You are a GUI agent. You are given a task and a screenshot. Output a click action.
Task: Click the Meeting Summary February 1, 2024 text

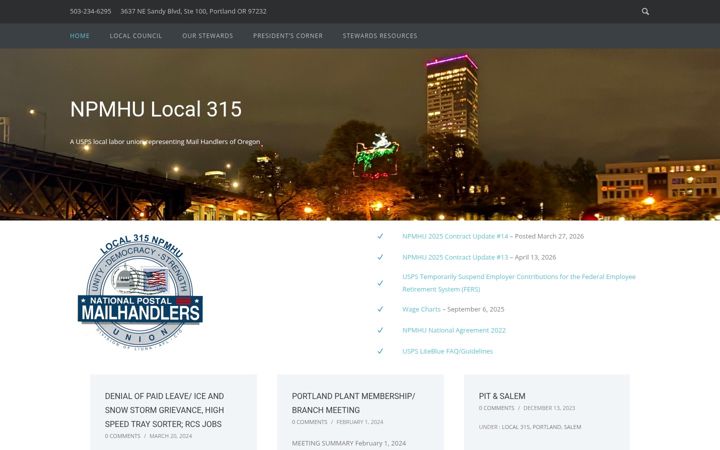(349, 443)
